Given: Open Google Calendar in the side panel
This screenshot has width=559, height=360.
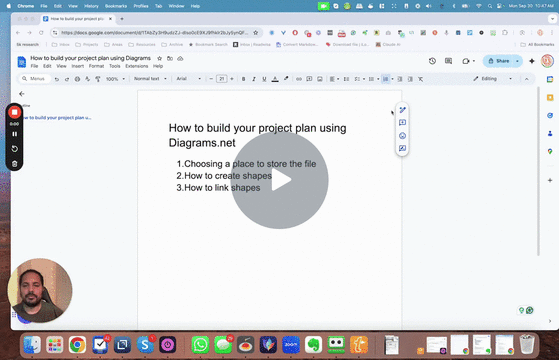Looking at the screenshot, I should point(550,79).
